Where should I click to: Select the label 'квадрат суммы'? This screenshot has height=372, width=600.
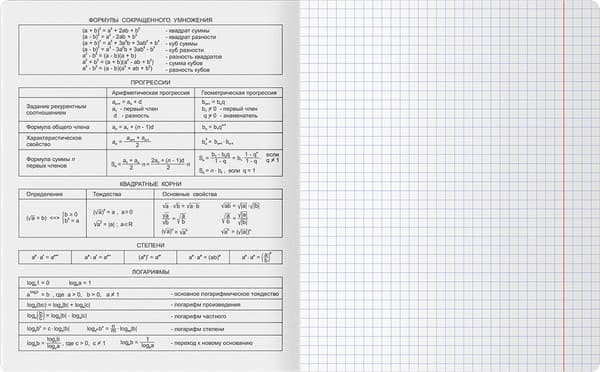[x=189, y=31]
